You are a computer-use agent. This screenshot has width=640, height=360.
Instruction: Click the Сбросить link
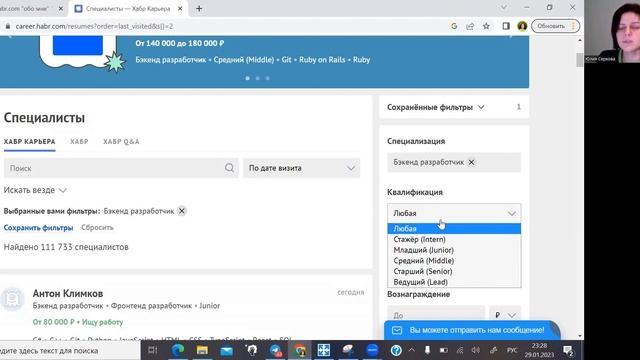coord(97,228)
